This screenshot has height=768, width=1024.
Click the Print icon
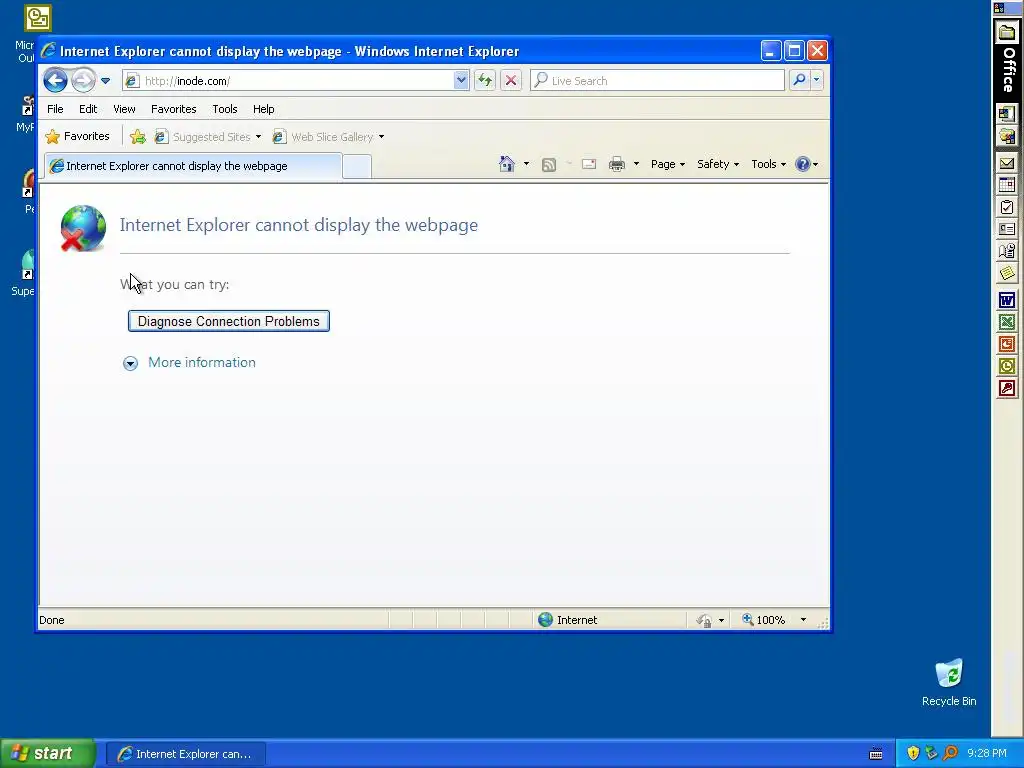pos(616,164)
